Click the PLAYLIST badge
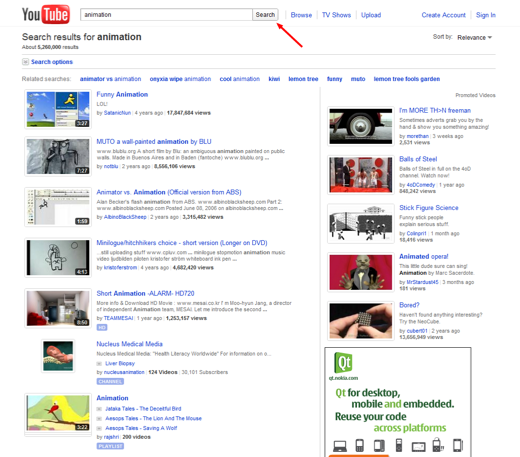 pos(110,446)
